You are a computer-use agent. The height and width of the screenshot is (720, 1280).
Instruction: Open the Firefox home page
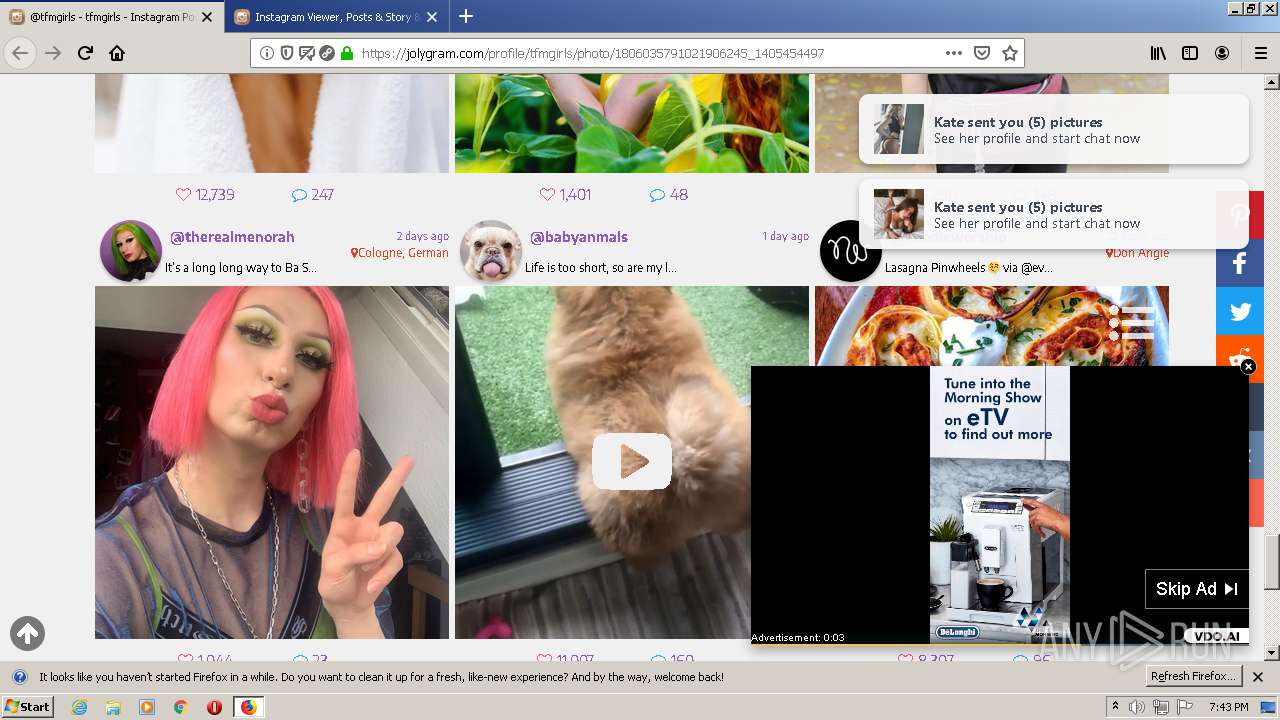coord(117,53)
